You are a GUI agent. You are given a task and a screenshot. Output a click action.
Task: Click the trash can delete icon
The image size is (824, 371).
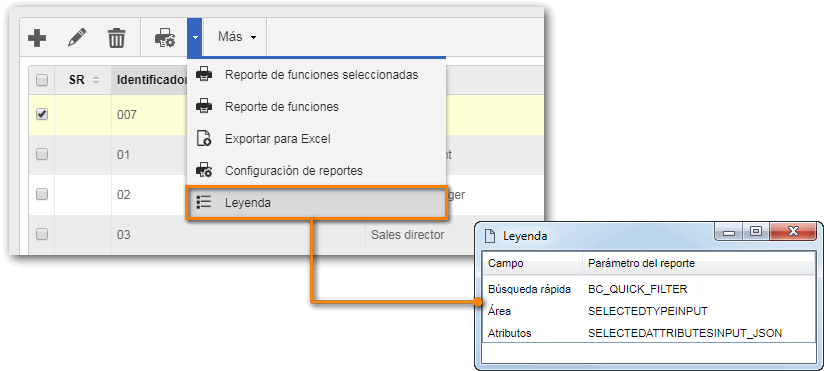(116, 38)
